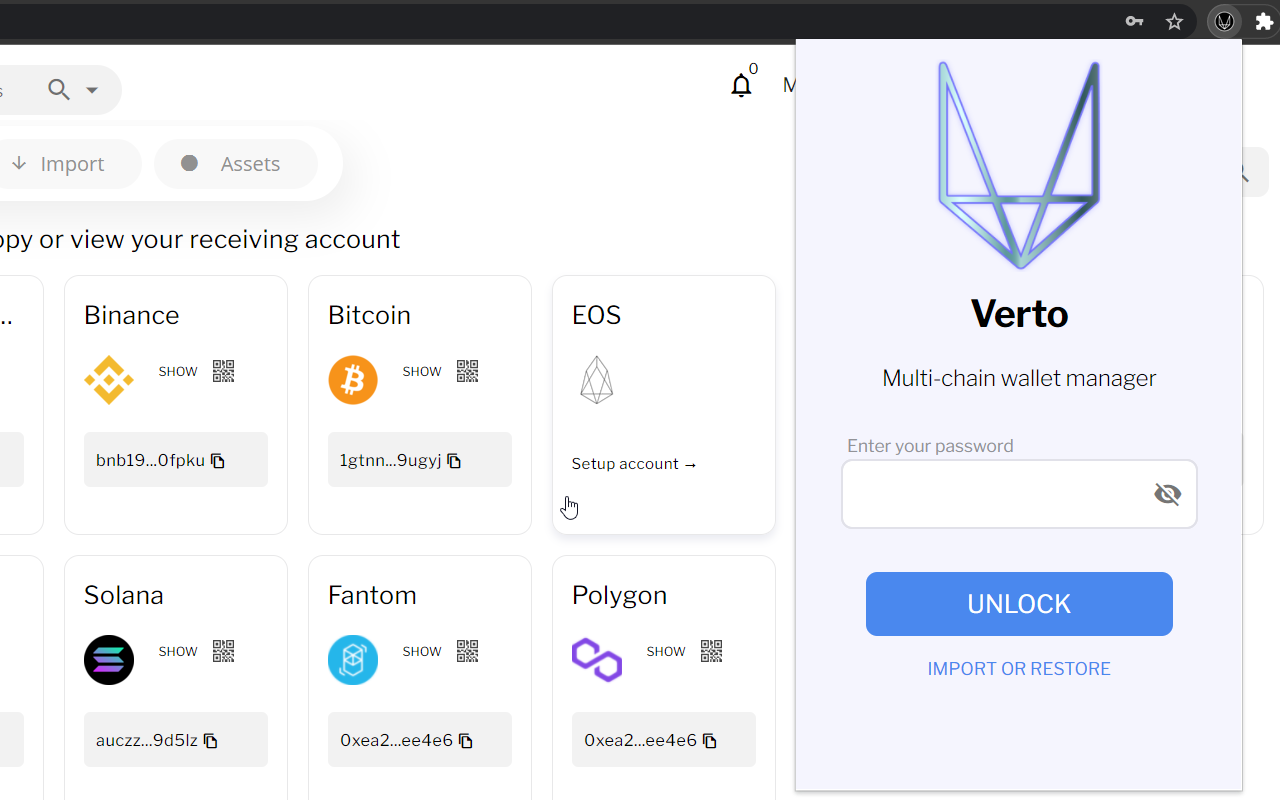Copy the Polygon address 0xea2...ee4e6

pos(710,741)
